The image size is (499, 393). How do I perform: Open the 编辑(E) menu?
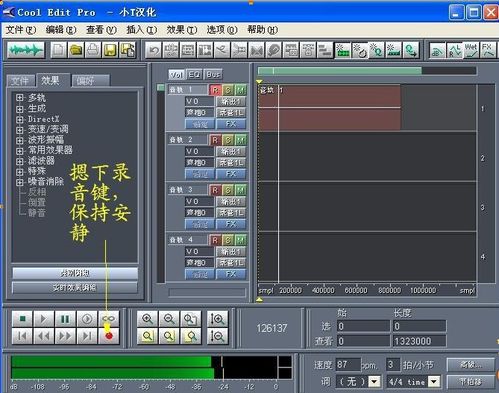(61, 30)
